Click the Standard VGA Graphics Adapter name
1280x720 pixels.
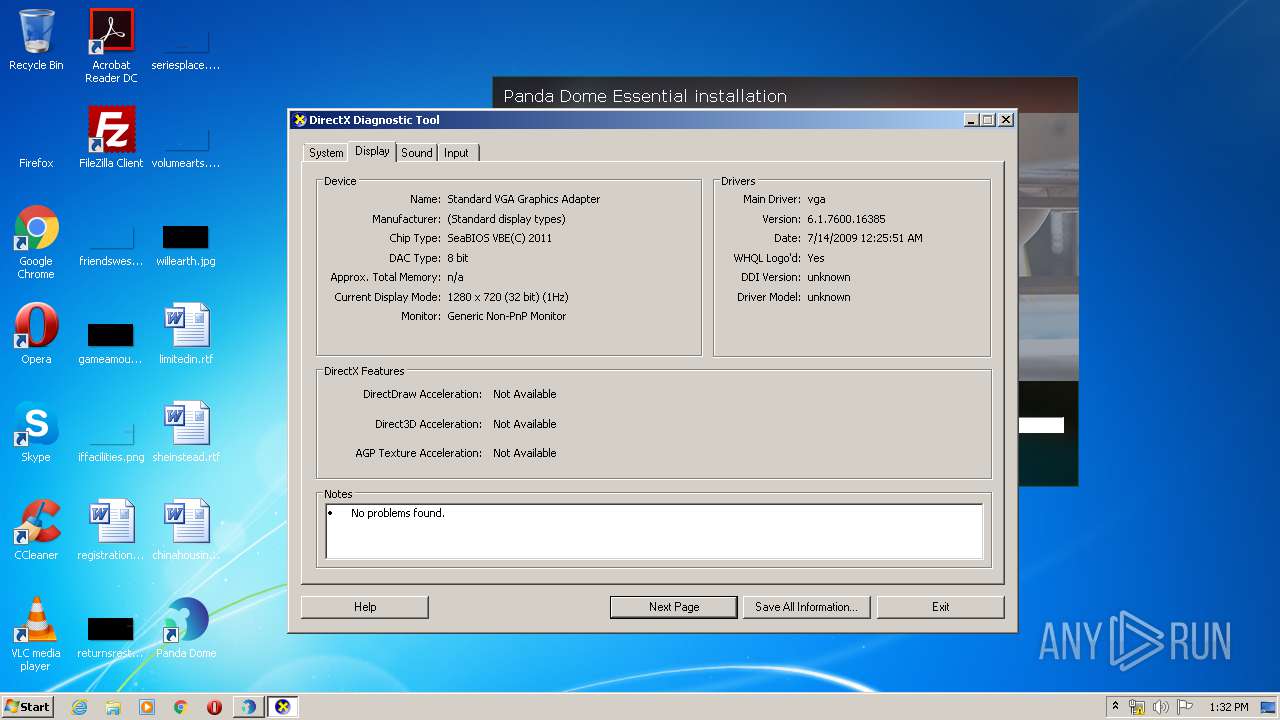click(524, 199)
